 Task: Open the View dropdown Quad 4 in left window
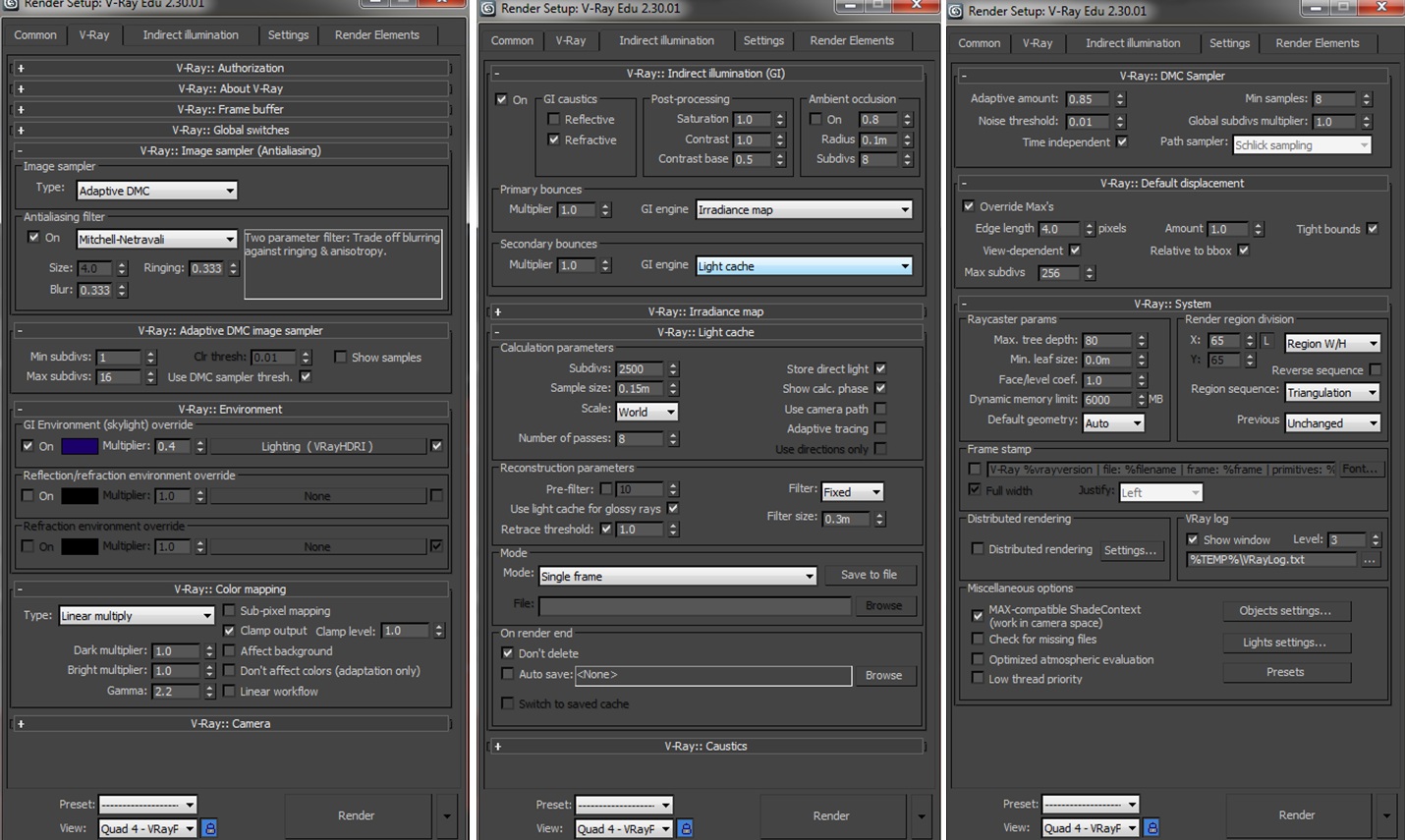(x=147, y=829)
